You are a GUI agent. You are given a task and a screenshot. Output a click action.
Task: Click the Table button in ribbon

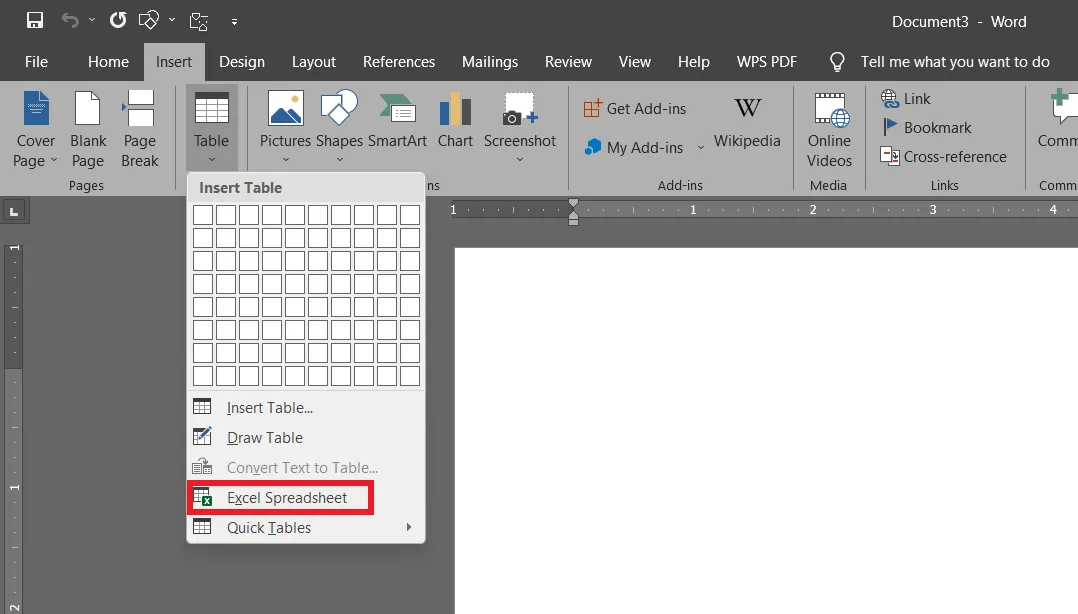click(x=212, y=128)
